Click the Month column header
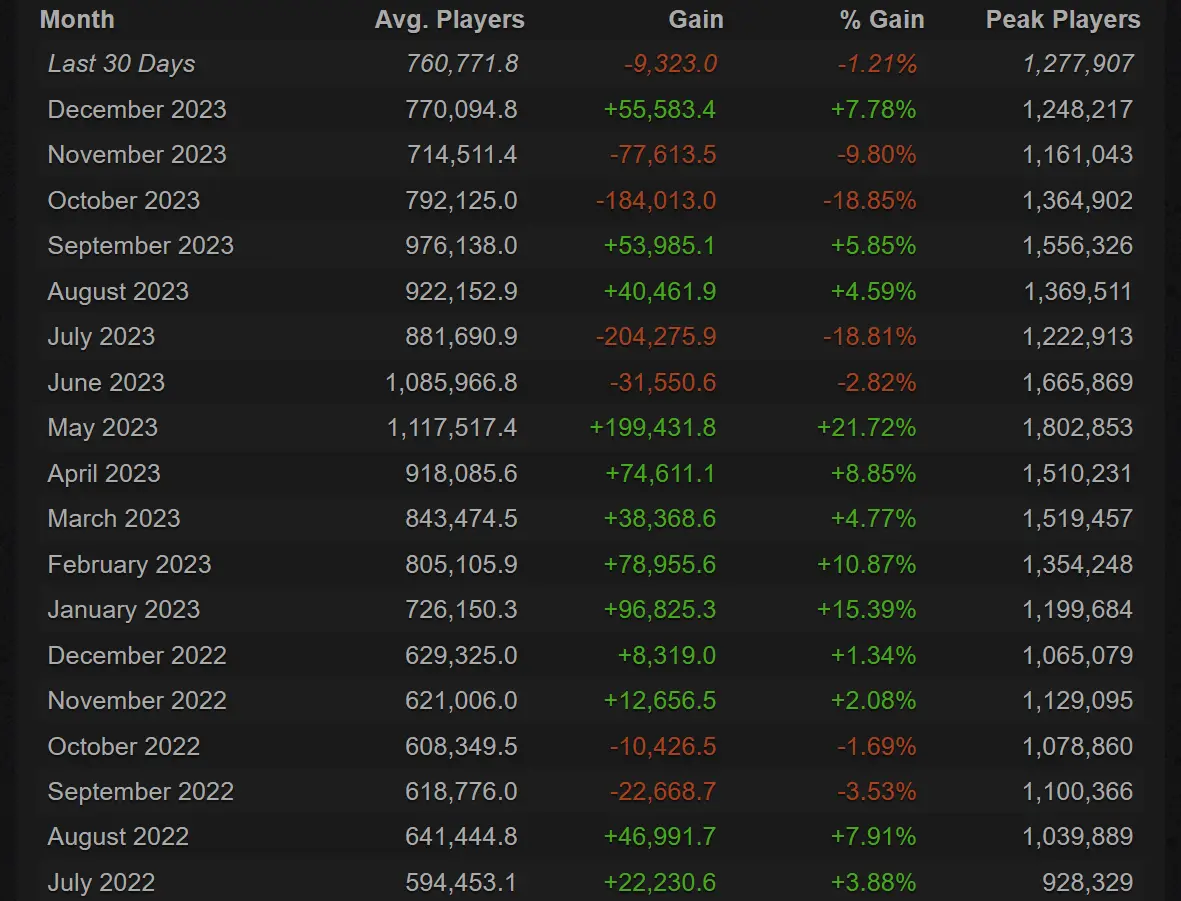 [77, 20]
